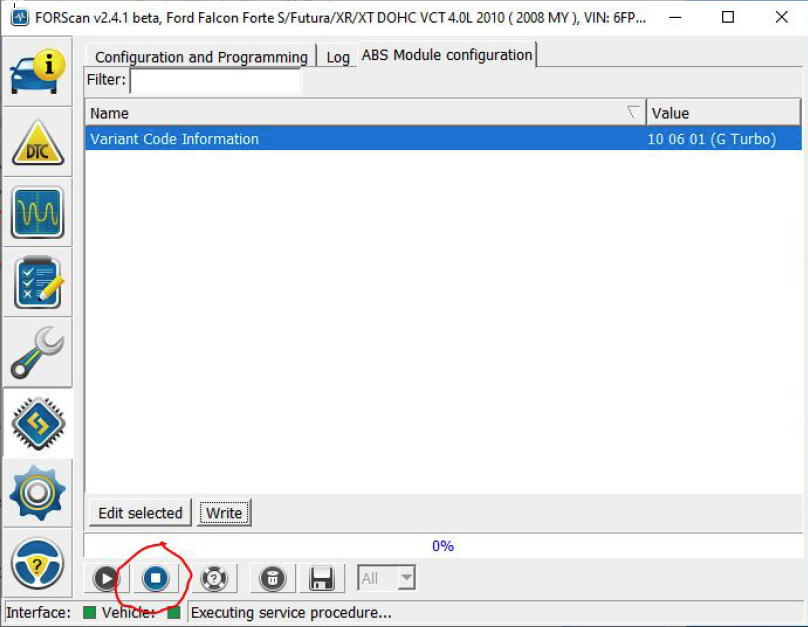Click the 10 06 01 (G Turbo) value
The height and width of the screenshot is (627, 808).
click(711, 139)
